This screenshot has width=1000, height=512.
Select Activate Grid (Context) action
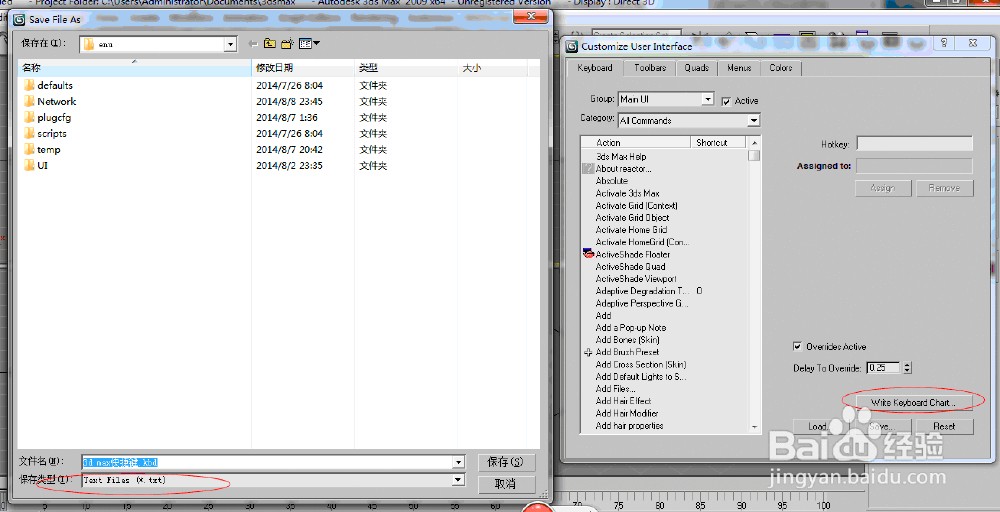[636, 205]
